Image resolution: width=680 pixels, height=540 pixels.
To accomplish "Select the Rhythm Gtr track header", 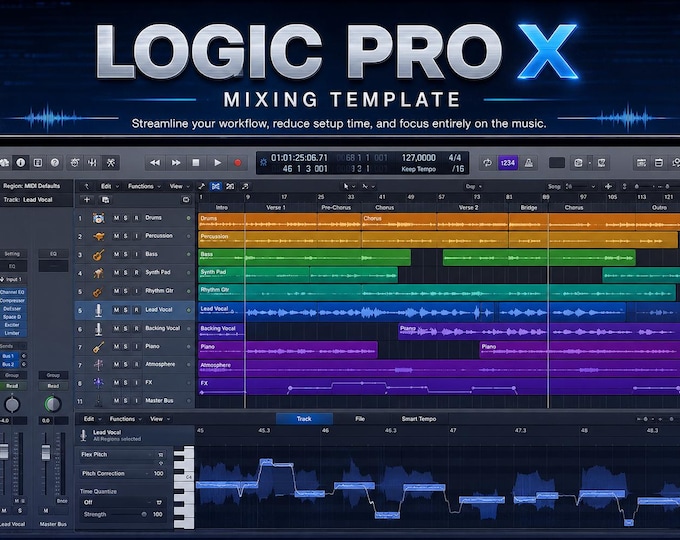I will pyautogui.click(x=135, y=291).
